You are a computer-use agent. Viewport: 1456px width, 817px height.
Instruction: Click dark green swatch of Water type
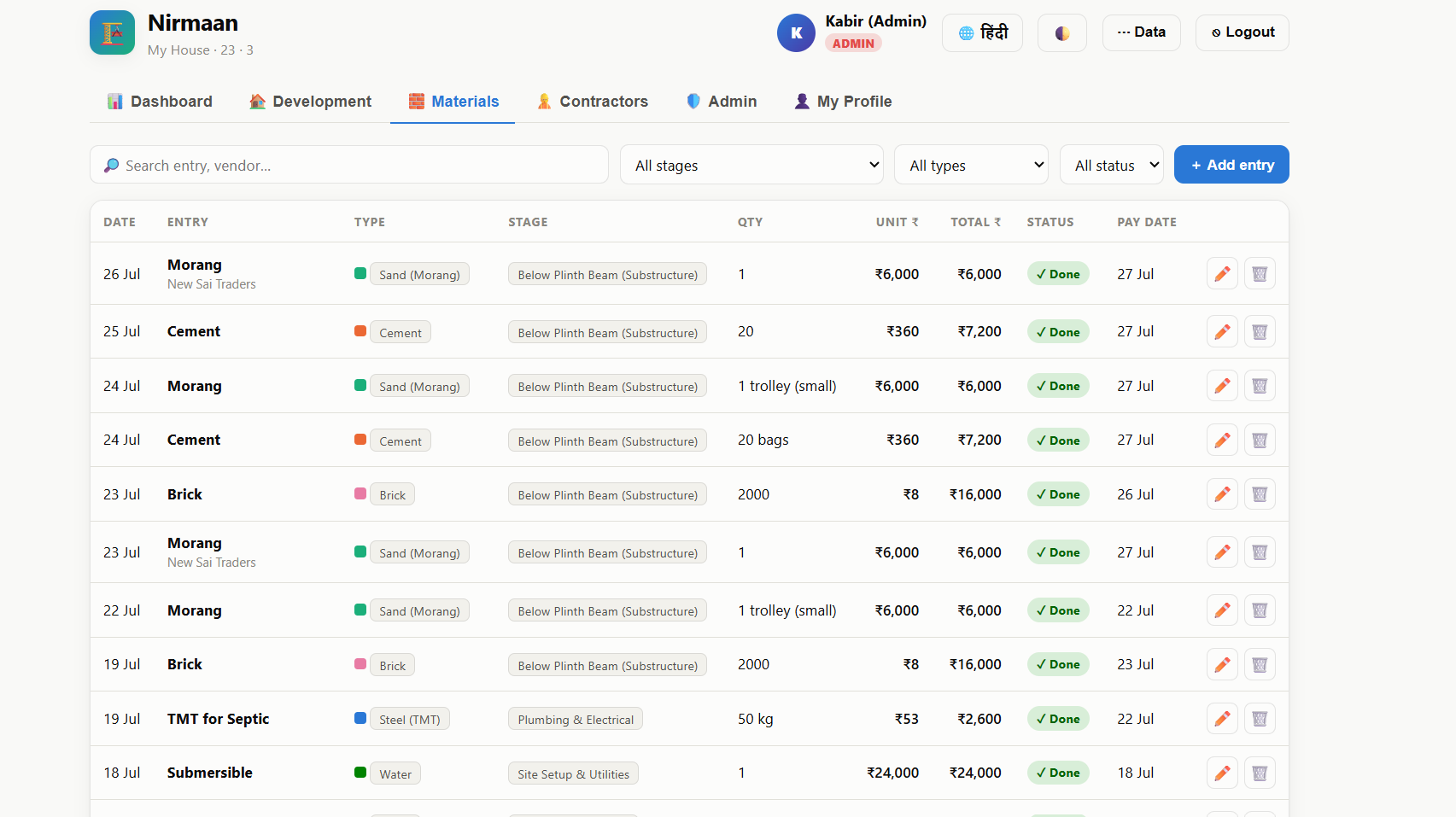pyautogui.click(x=360, y=772)
